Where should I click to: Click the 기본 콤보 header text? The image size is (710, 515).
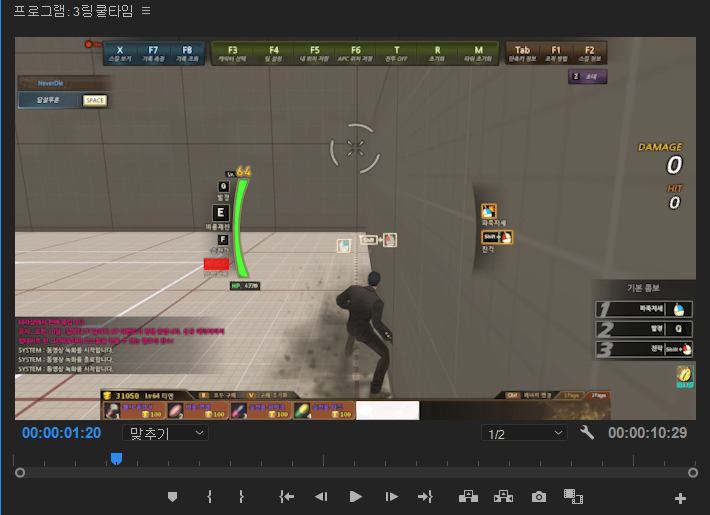643,288
